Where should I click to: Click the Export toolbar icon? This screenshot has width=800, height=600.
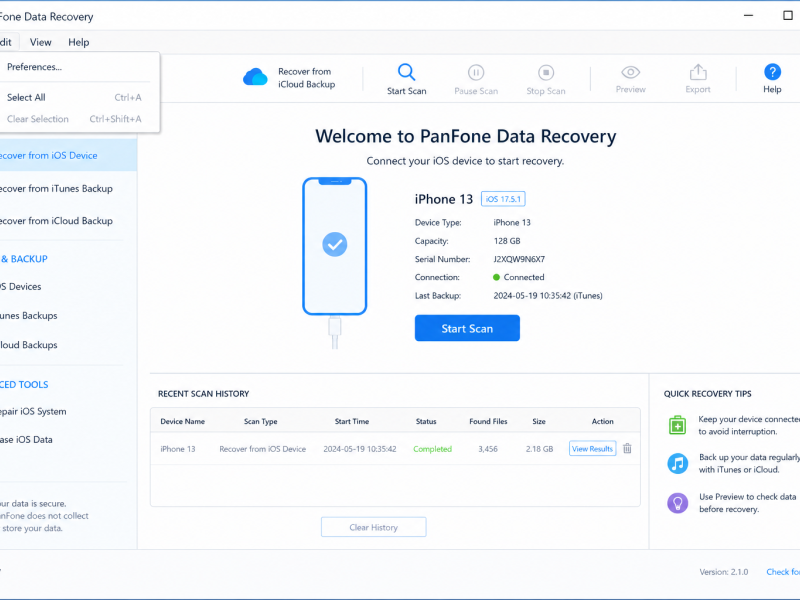coord(698,72)
